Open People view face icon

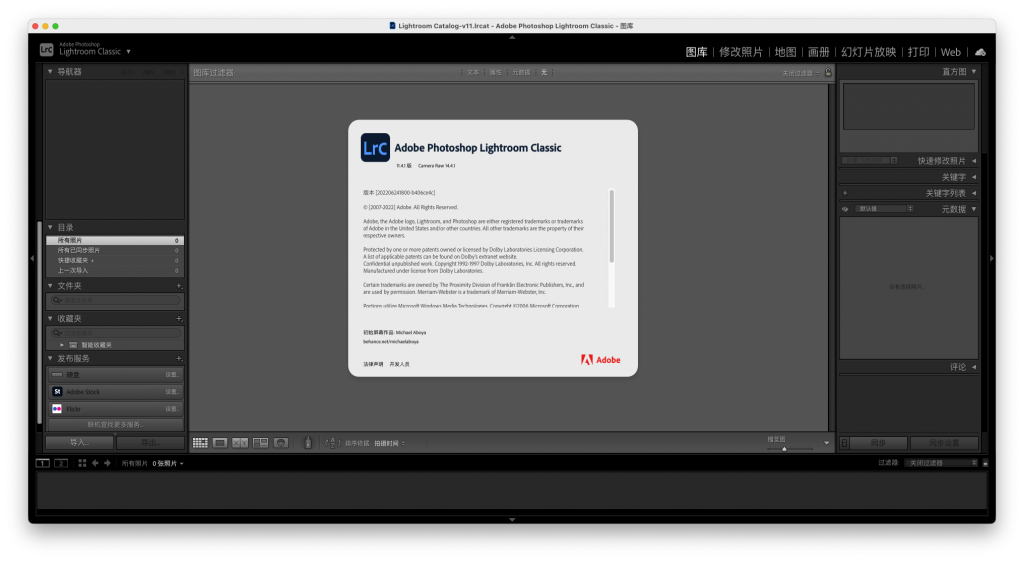coord(281,443)
